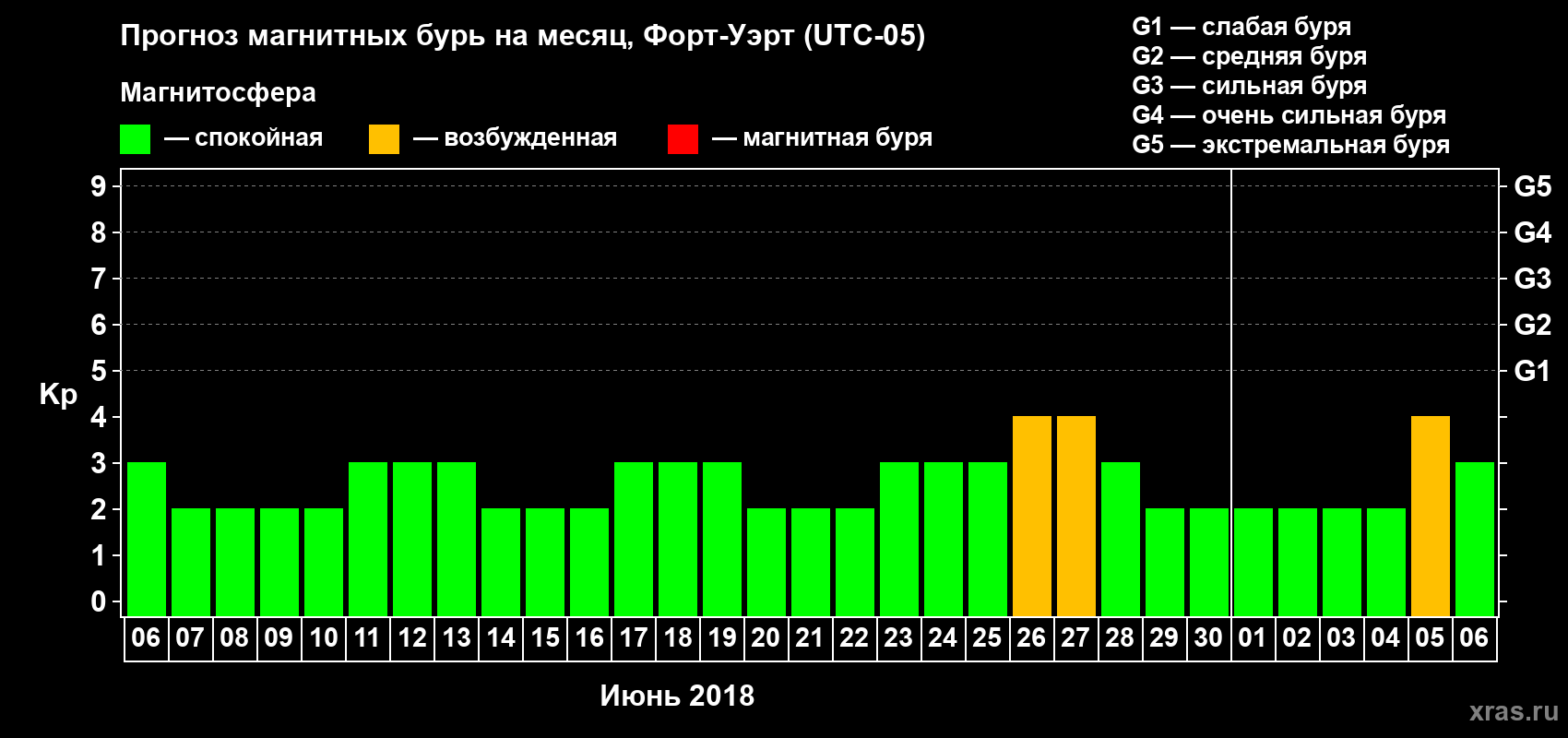
Task: Click the возбужденная legend label
Action: (530, 138)
